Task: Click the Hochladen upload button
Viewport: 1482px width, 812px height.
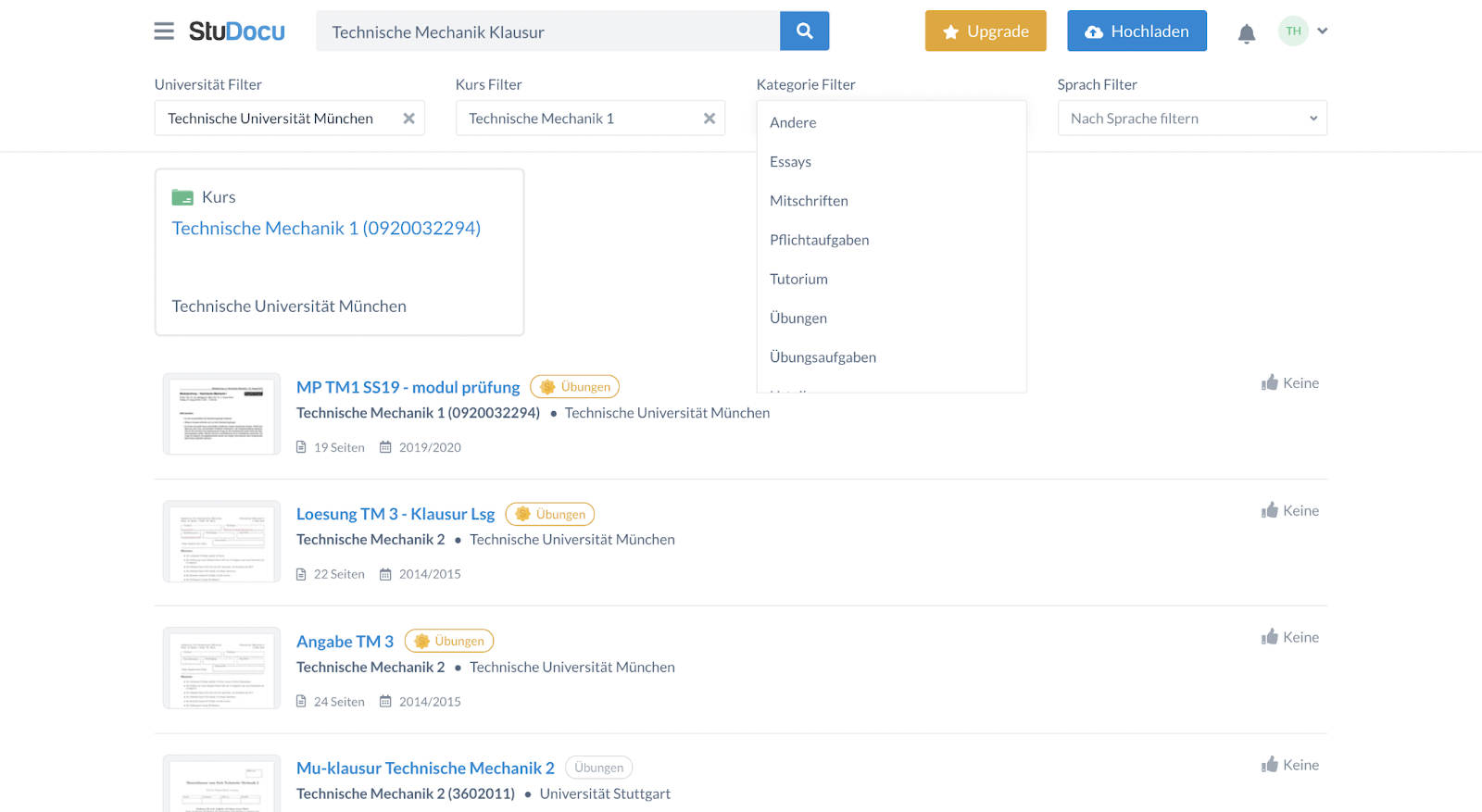Action: pyautogui.click(x=1137, y=31)
